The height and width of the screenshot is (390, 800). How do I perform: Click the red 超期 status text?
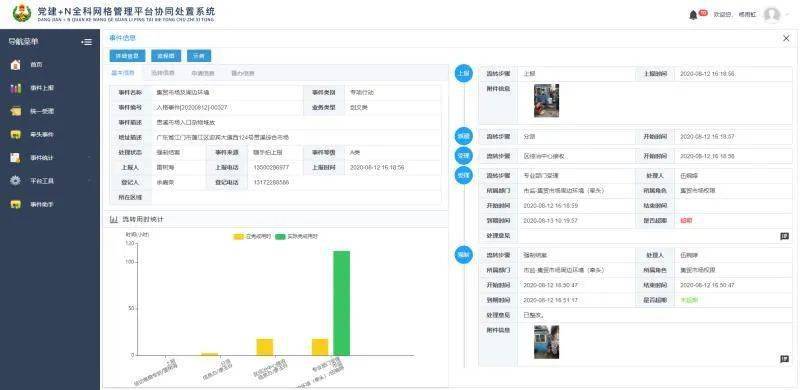pyautogui.click(x=686, y=221)
